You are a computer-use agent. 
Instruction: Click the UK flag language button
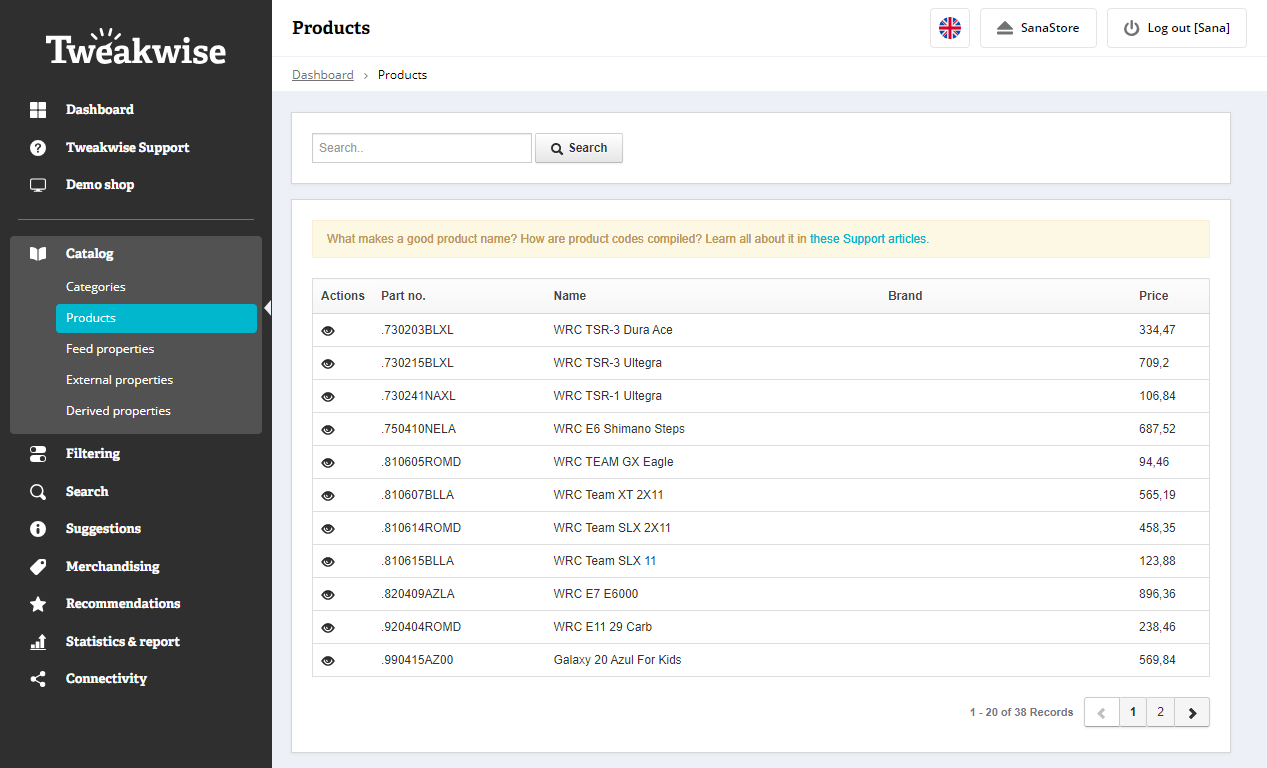coord(950,28)
